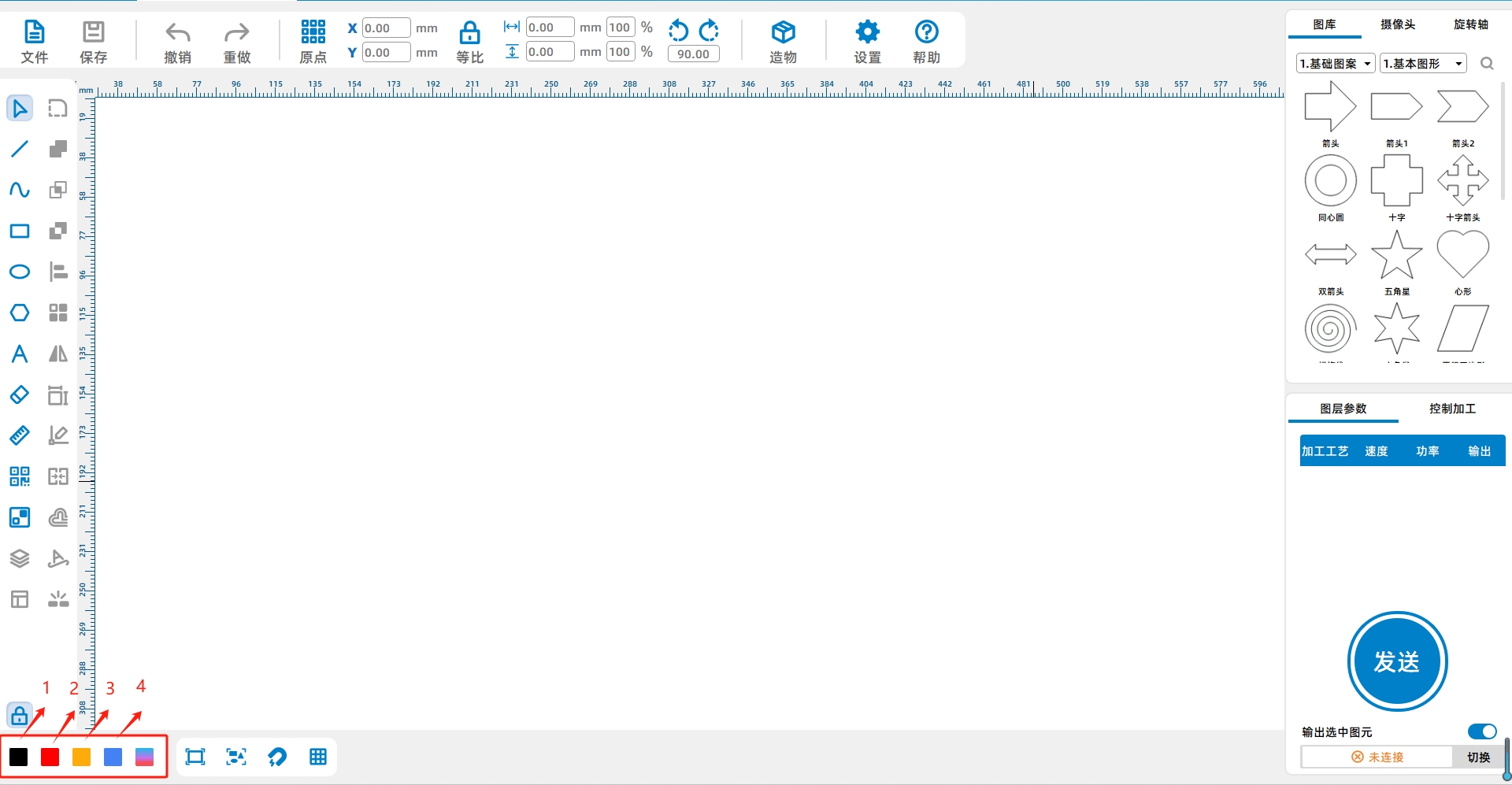Choose the gradient color swatch
The height and width of the screenshot is (785, 1512).
[145, 757]
